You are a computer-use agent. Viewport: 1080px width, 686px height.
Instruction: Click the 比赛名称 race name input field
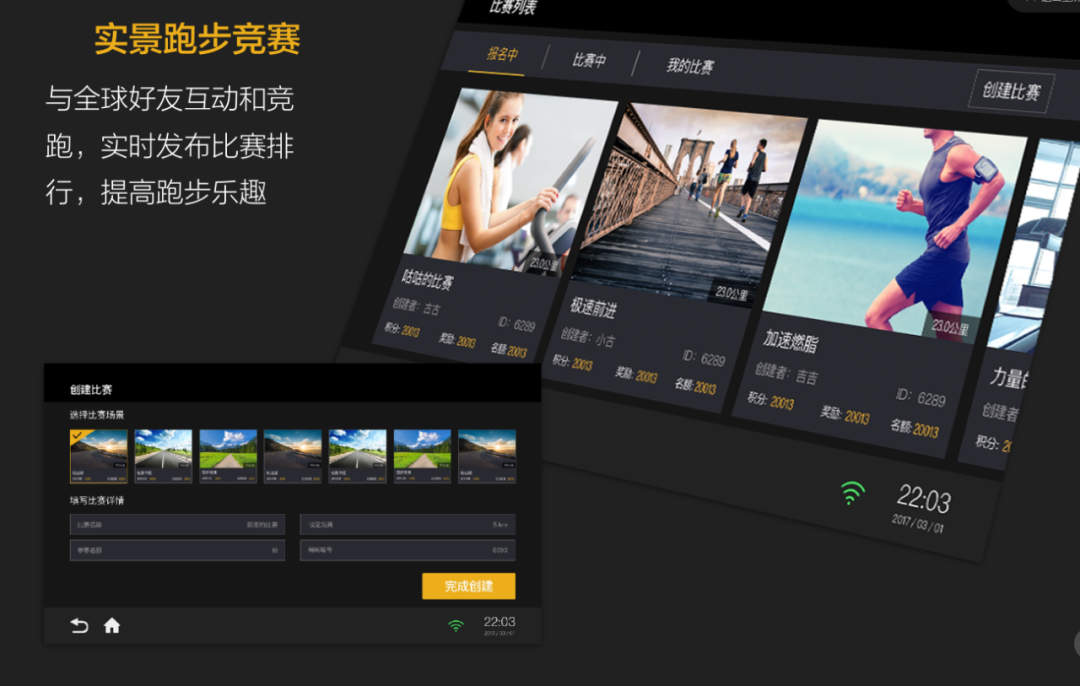(177, 525)
